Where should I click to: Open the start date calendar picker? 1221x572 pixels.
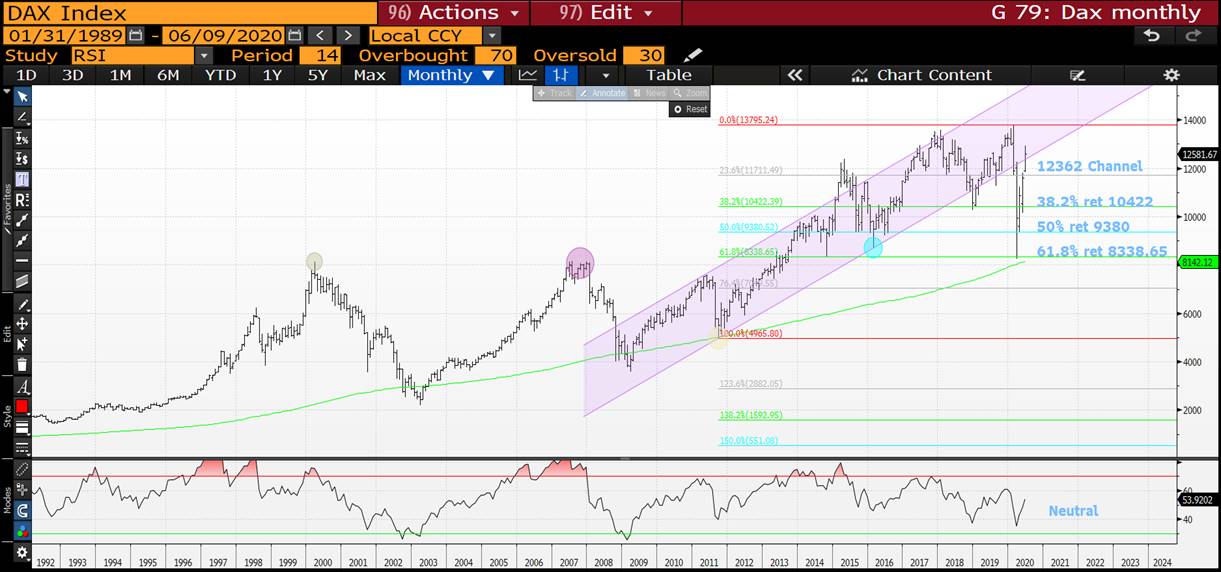click(x=136, y=35)
